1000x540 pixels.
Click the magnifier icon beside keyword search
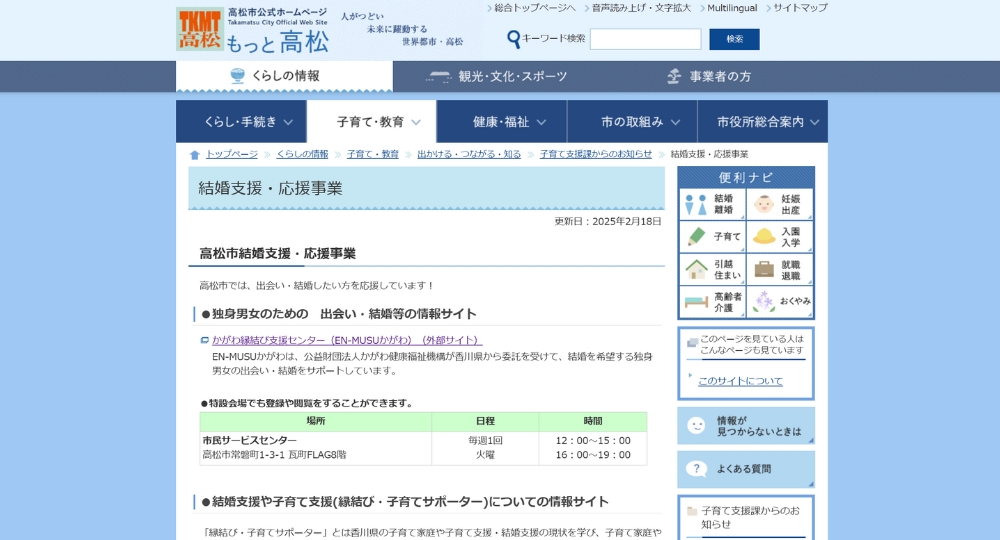513,39
